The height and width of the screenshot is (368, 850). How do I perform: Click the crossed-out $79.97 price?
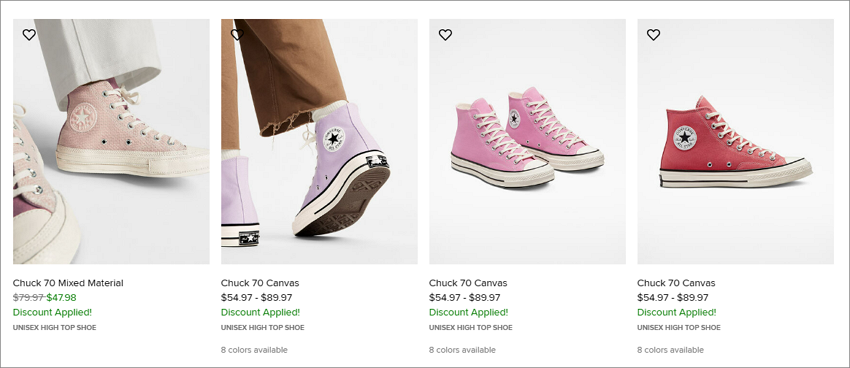[x=29, y=298]
